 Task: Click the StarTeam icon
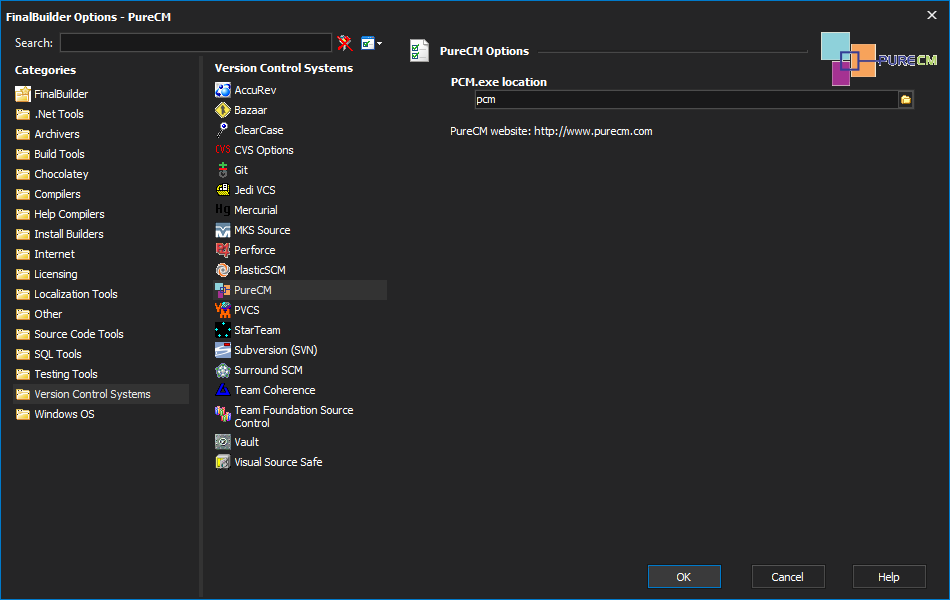(x=223, y=330)
